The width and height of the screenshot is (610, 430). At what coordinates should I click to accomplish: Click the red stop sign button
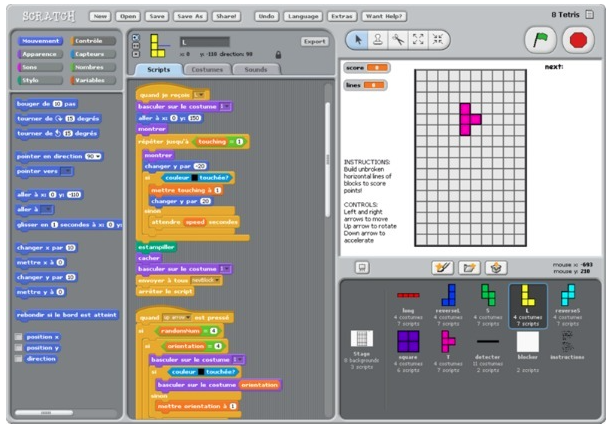(578, 40)
